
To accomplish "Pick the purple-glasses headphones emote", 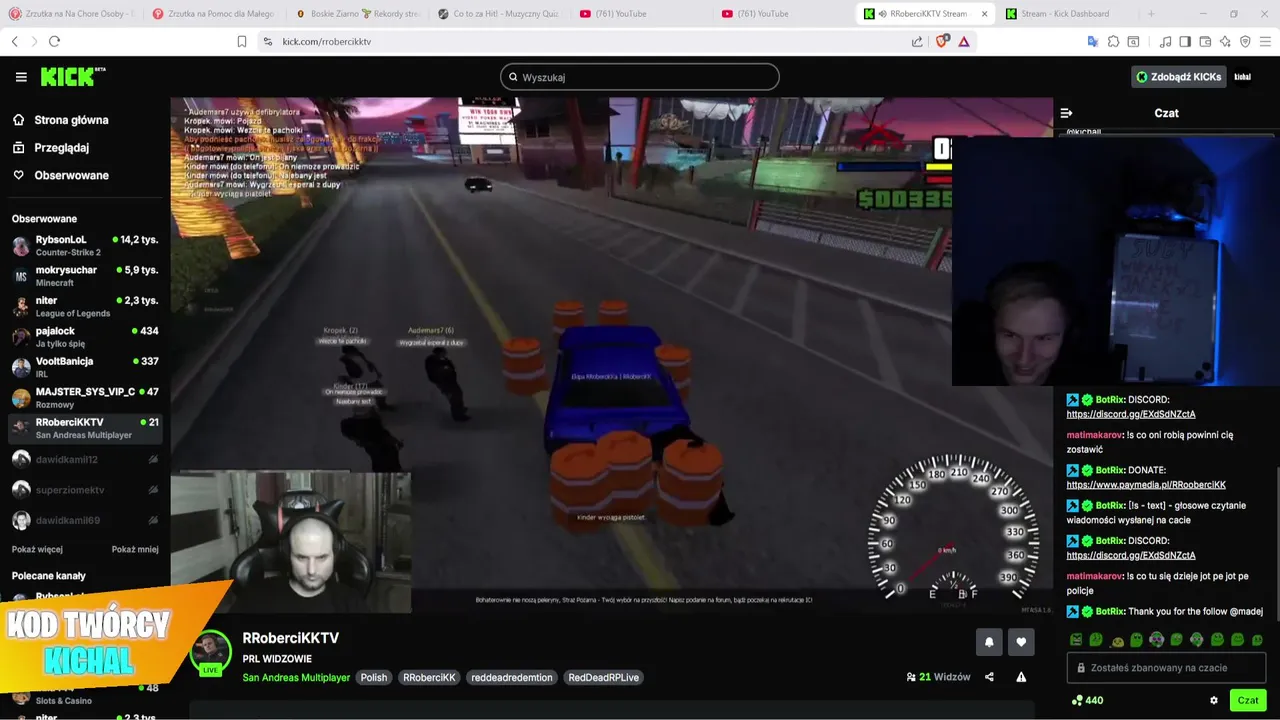I will coord(1157,640).
